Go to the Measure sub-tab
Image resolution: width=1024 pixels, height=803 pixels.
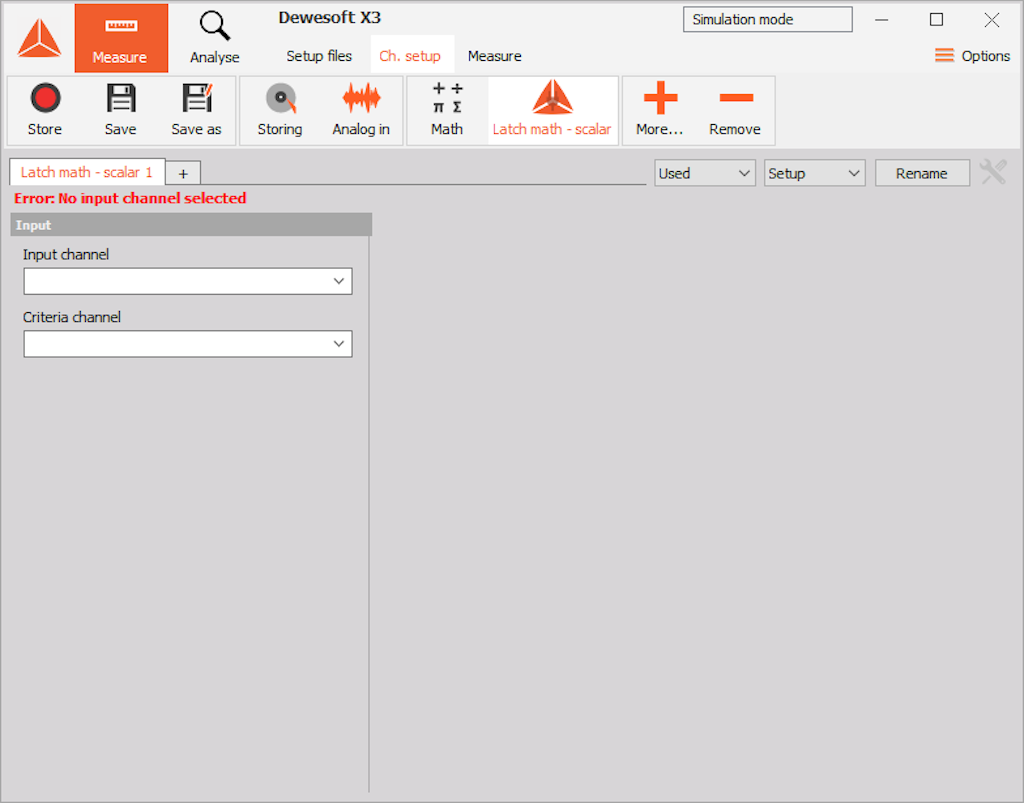coord(494,56)
